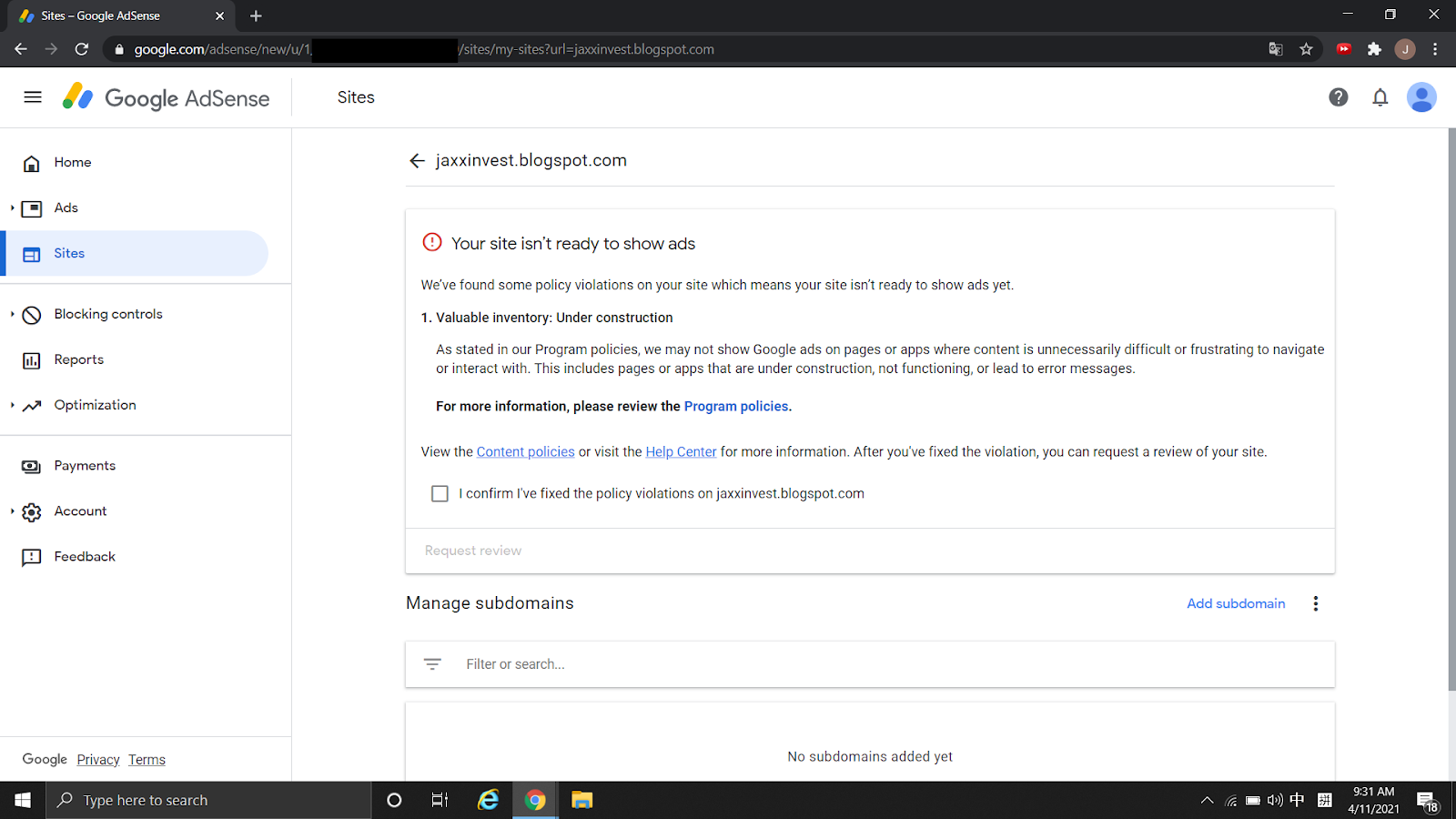This screenshot has width=1456, height=819.
Task: Click the Google AdSense logo
Action: click(x=166, y=97)
